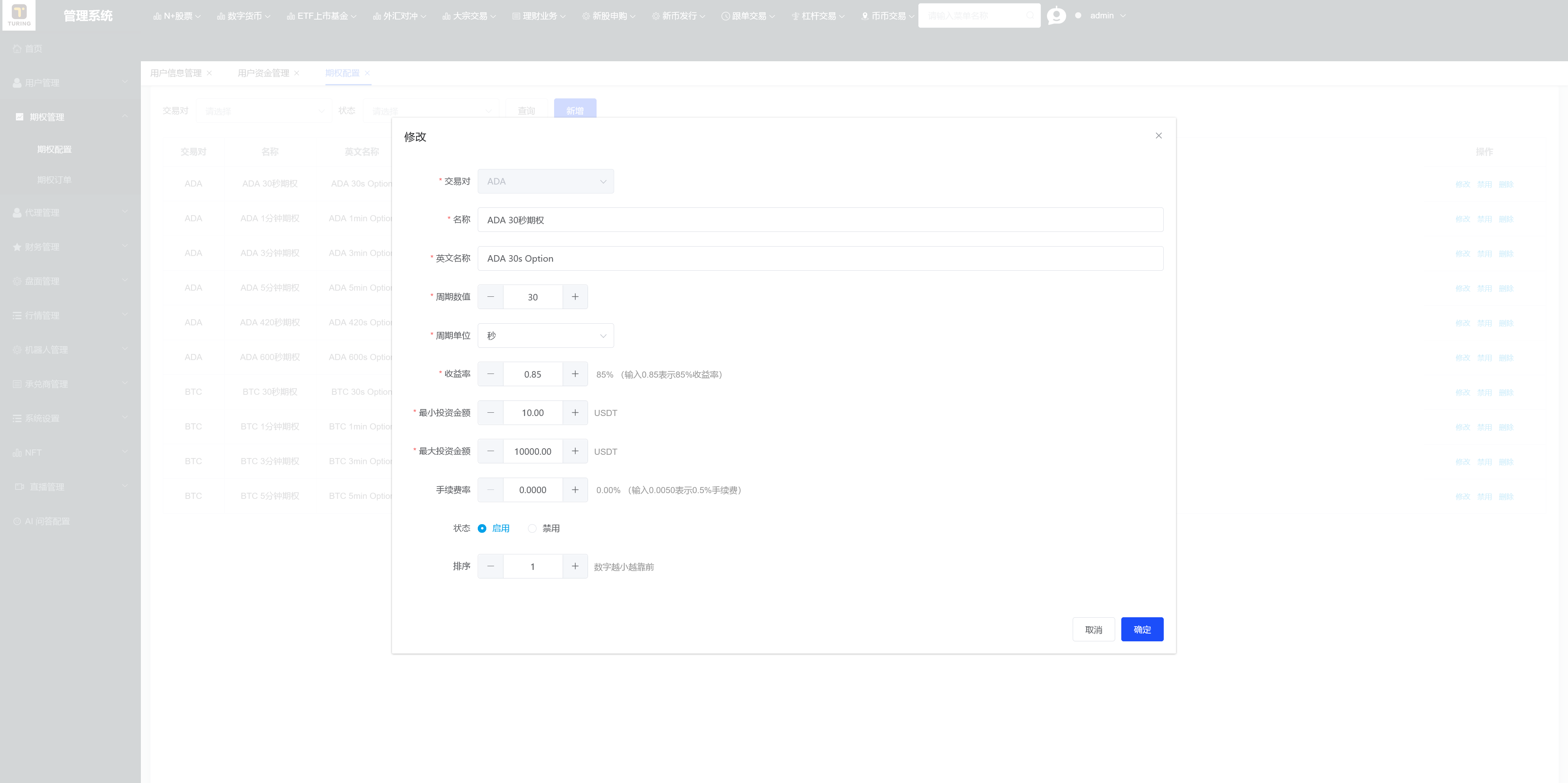Viewport: 1568px width, 783px height.
Task: Click the admin avatar icon
Action: click(x=1056, y=15)
